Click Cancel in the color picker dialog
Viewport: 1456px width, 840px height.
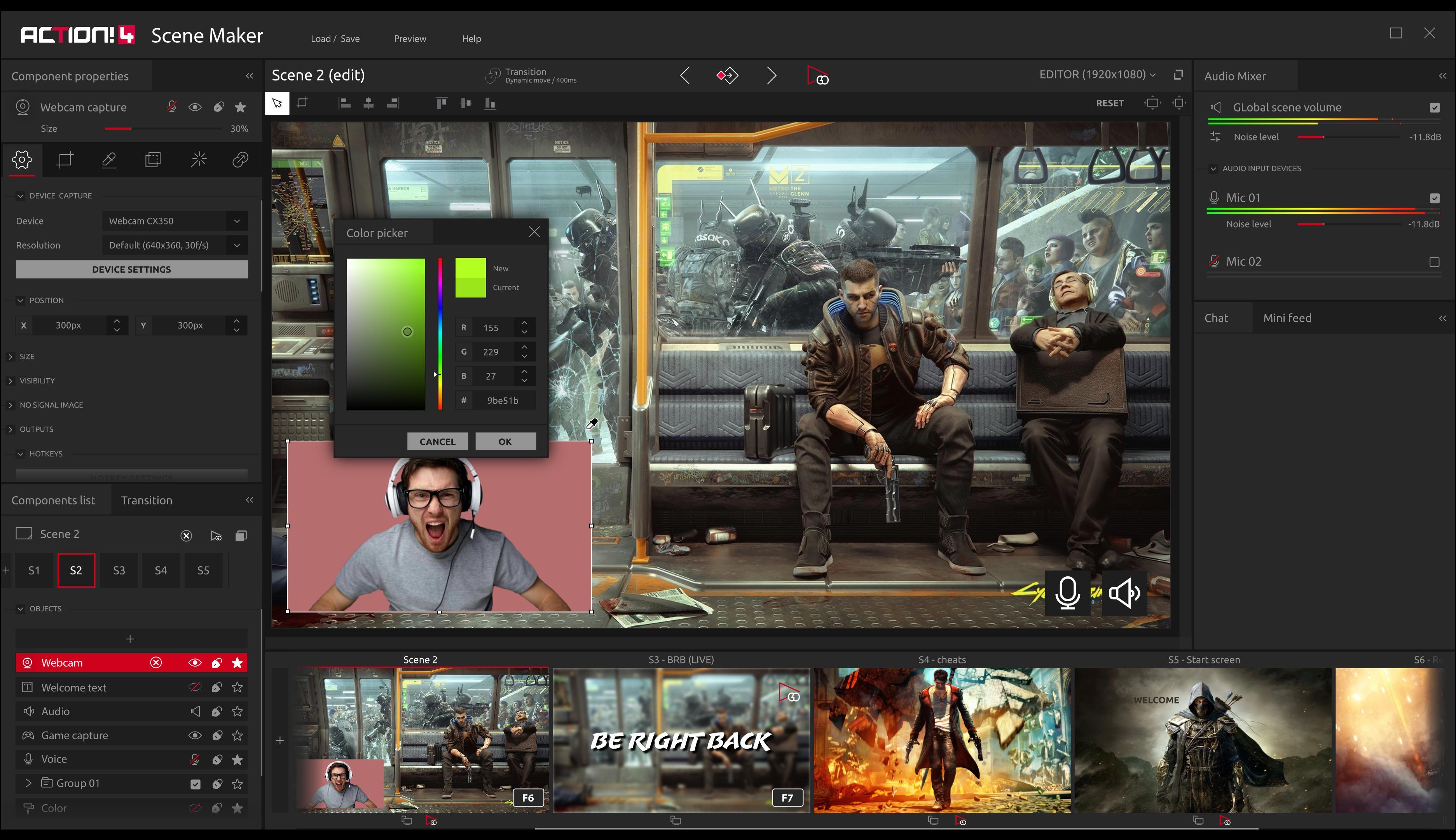[x=437, y=441]
